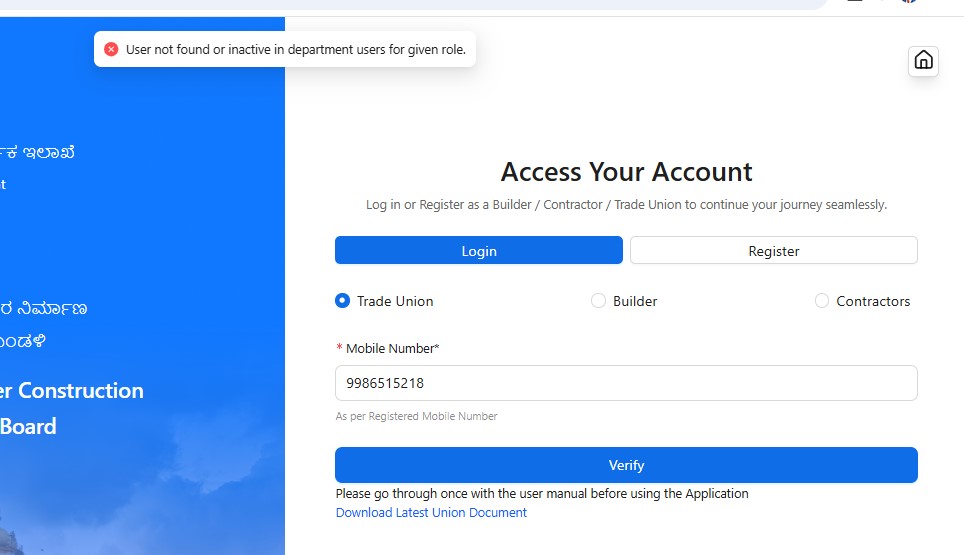The width and height of the screenshot is (964, 555).
Task: Choose the Builder radio option
Action: (598, 301)
